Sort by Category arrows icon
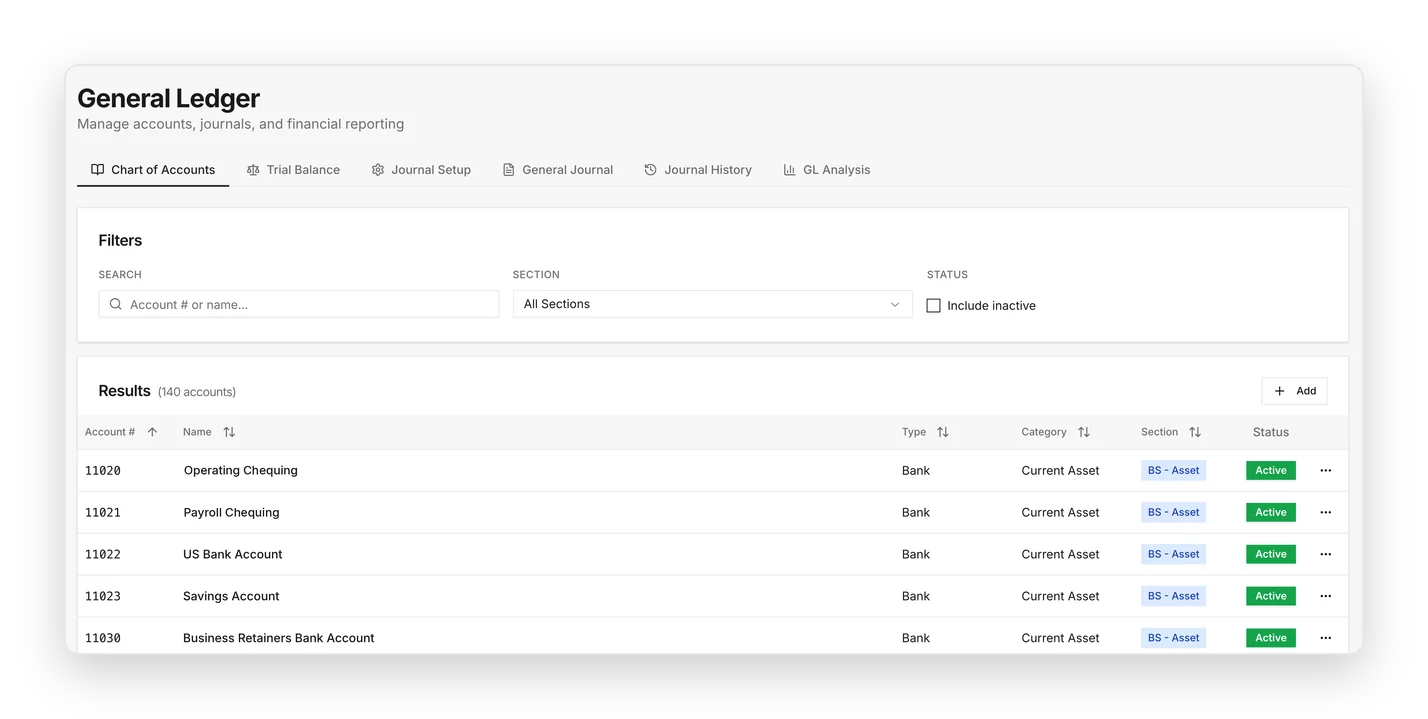Image resolution: width=1428 pixels, height=719 pixels. pos(1084,432)
